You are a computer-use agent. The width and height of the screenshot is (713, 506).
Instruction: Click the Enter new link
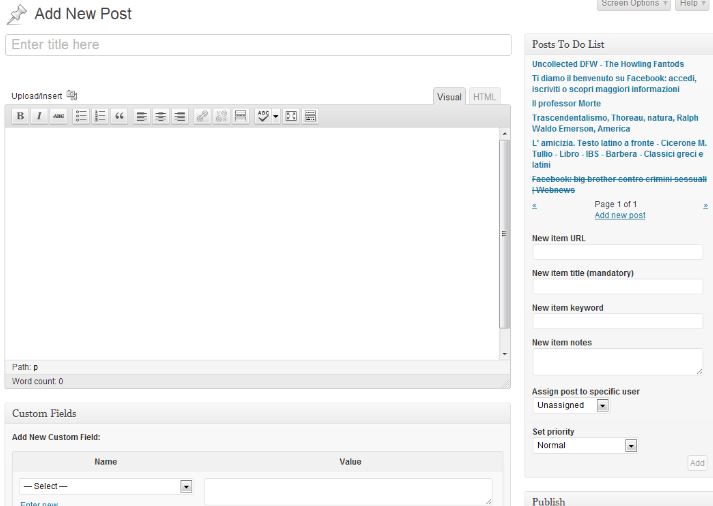point(39,503)
